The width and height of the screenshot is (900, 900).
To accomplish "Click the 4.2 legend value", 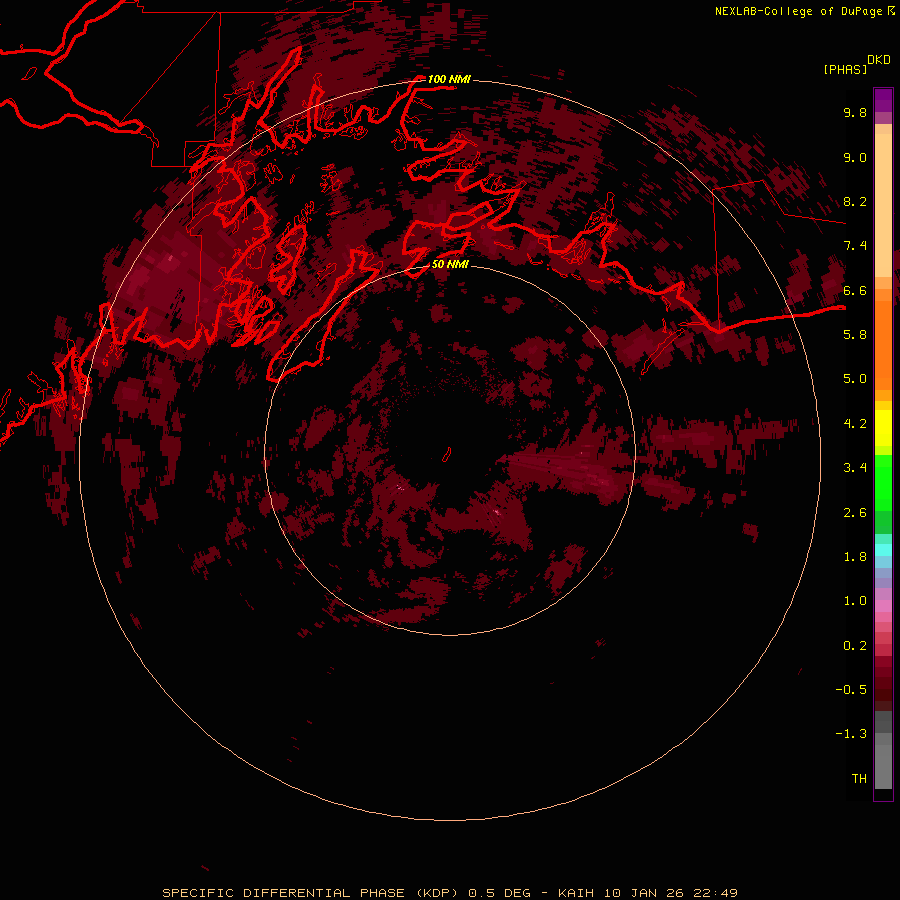I will tap(855, 424).
